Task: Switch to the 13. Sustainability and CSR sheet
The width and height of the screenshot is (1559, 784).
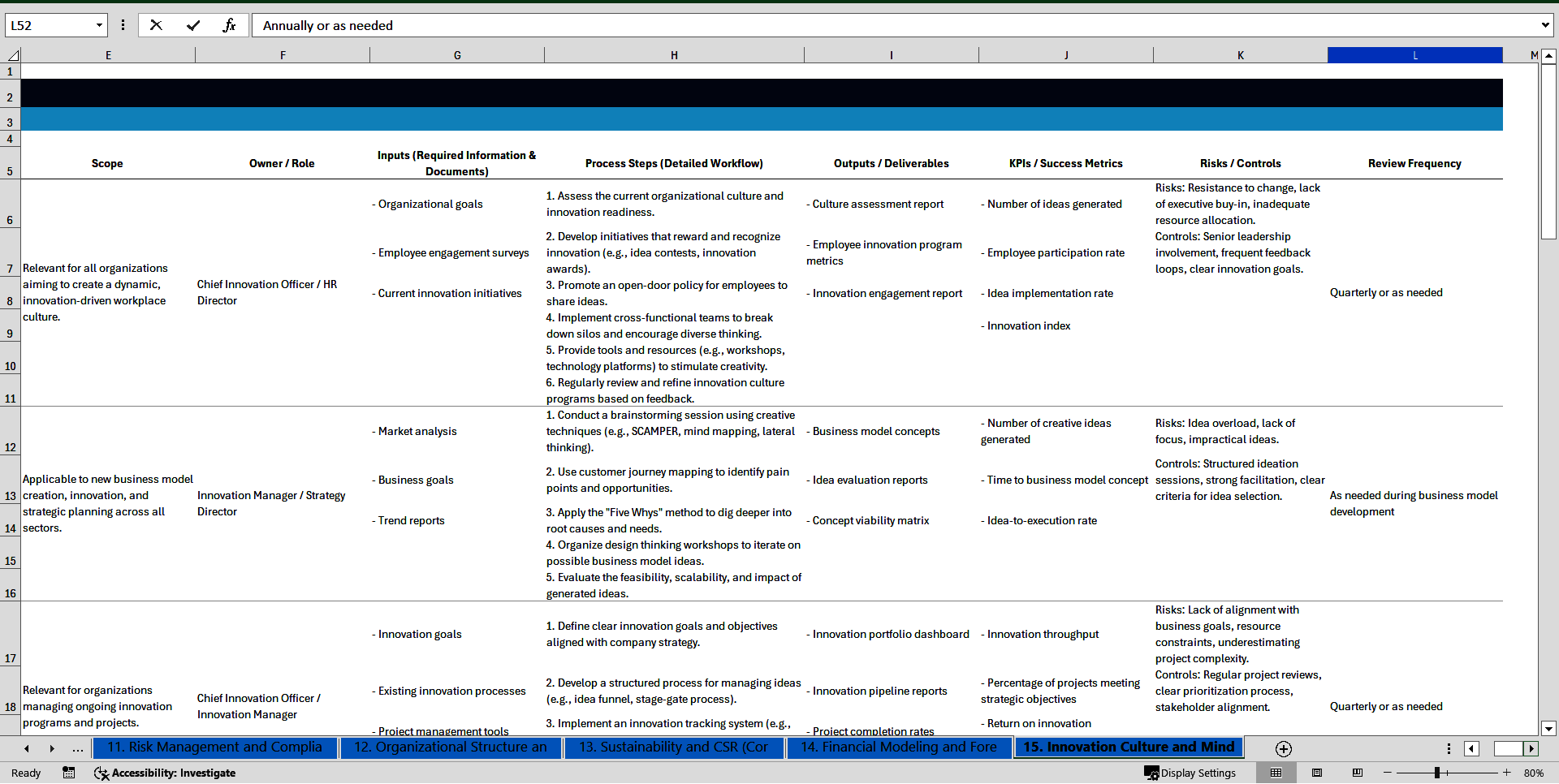Action: click(674, 747)
